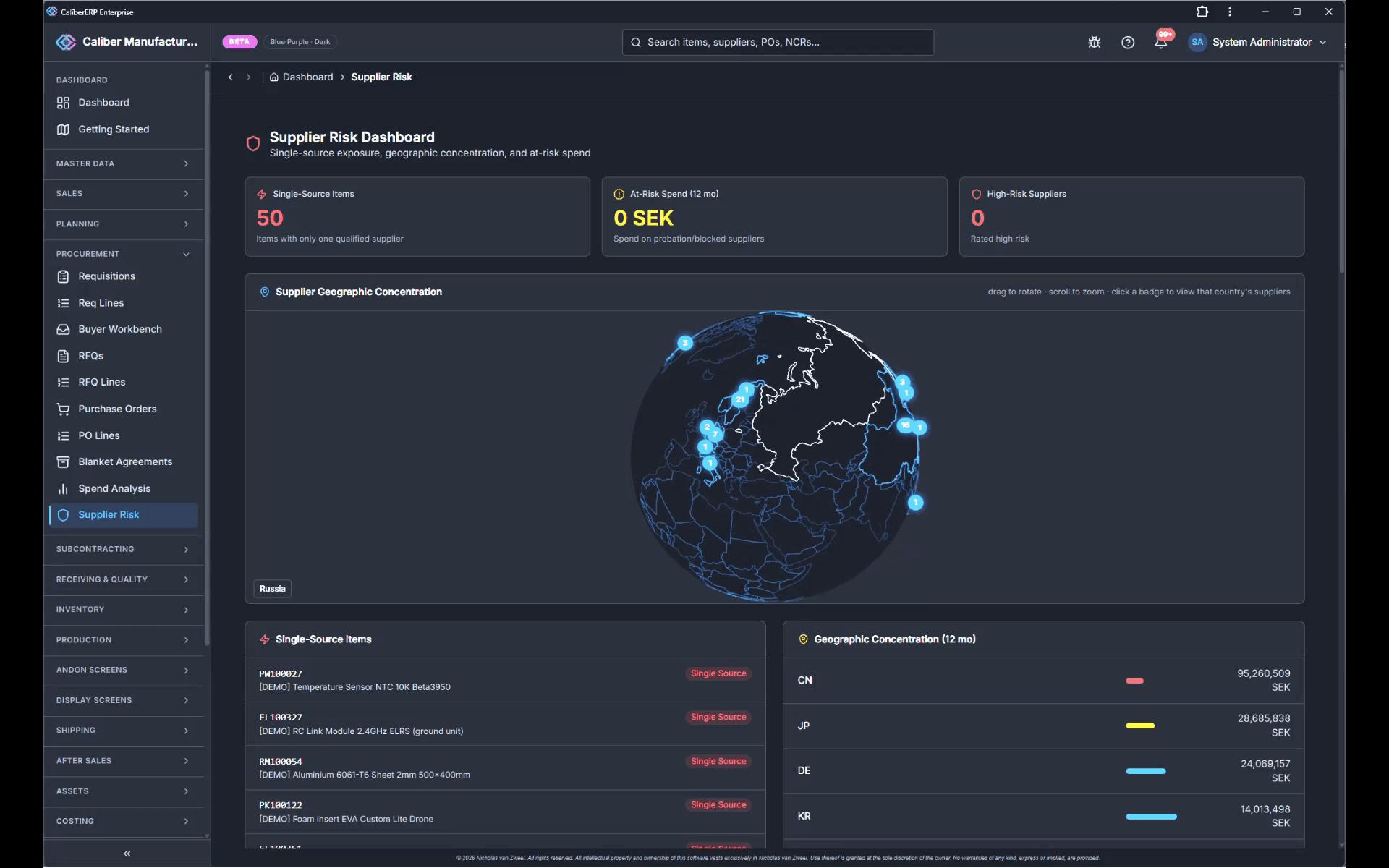Click the DE concentration bar
This screenshot has width=1389, height=868.
[x=1146, y=771]
